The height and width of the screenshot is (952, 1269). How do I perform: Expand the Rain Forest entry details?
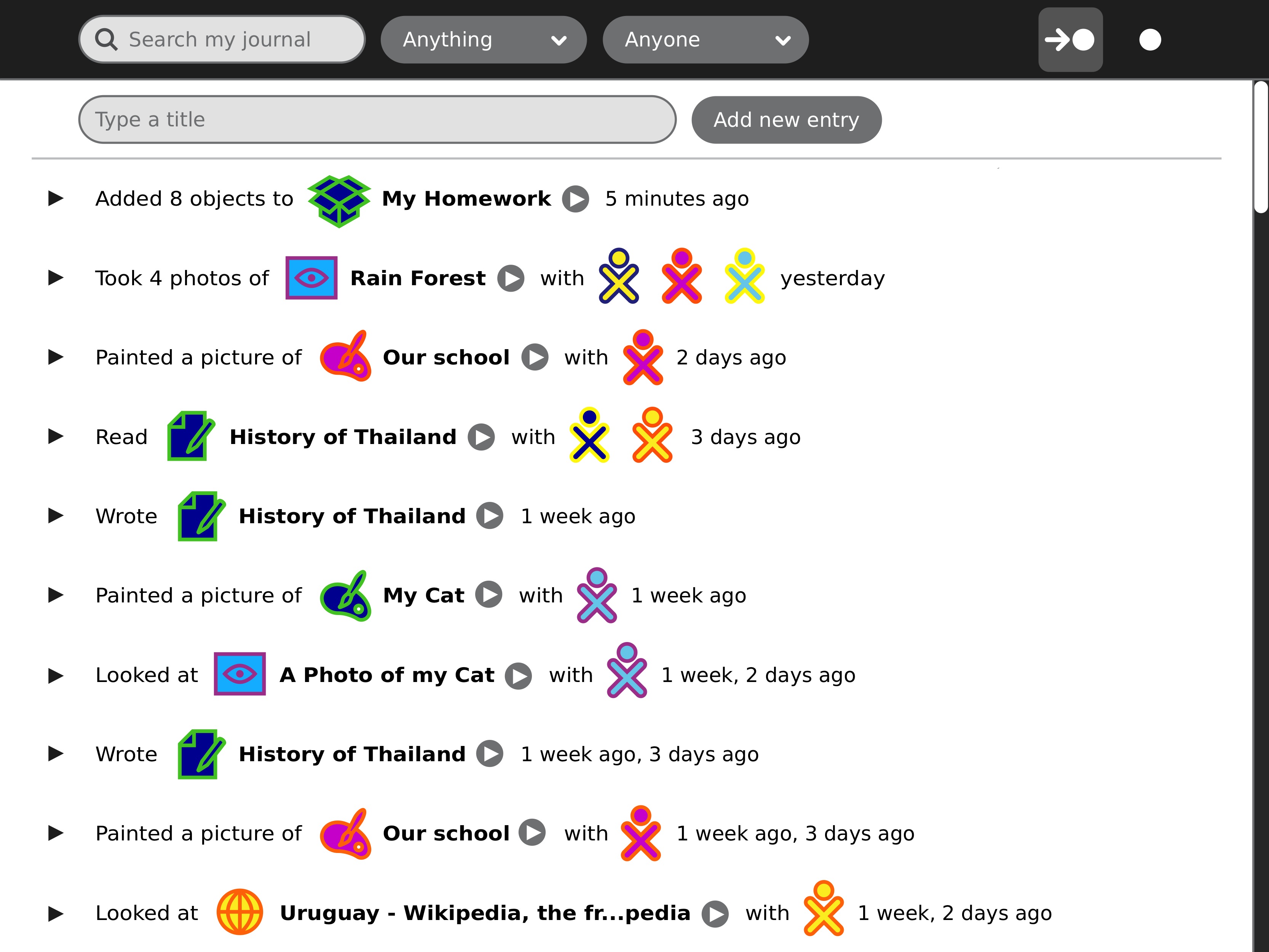click(56, 278)
